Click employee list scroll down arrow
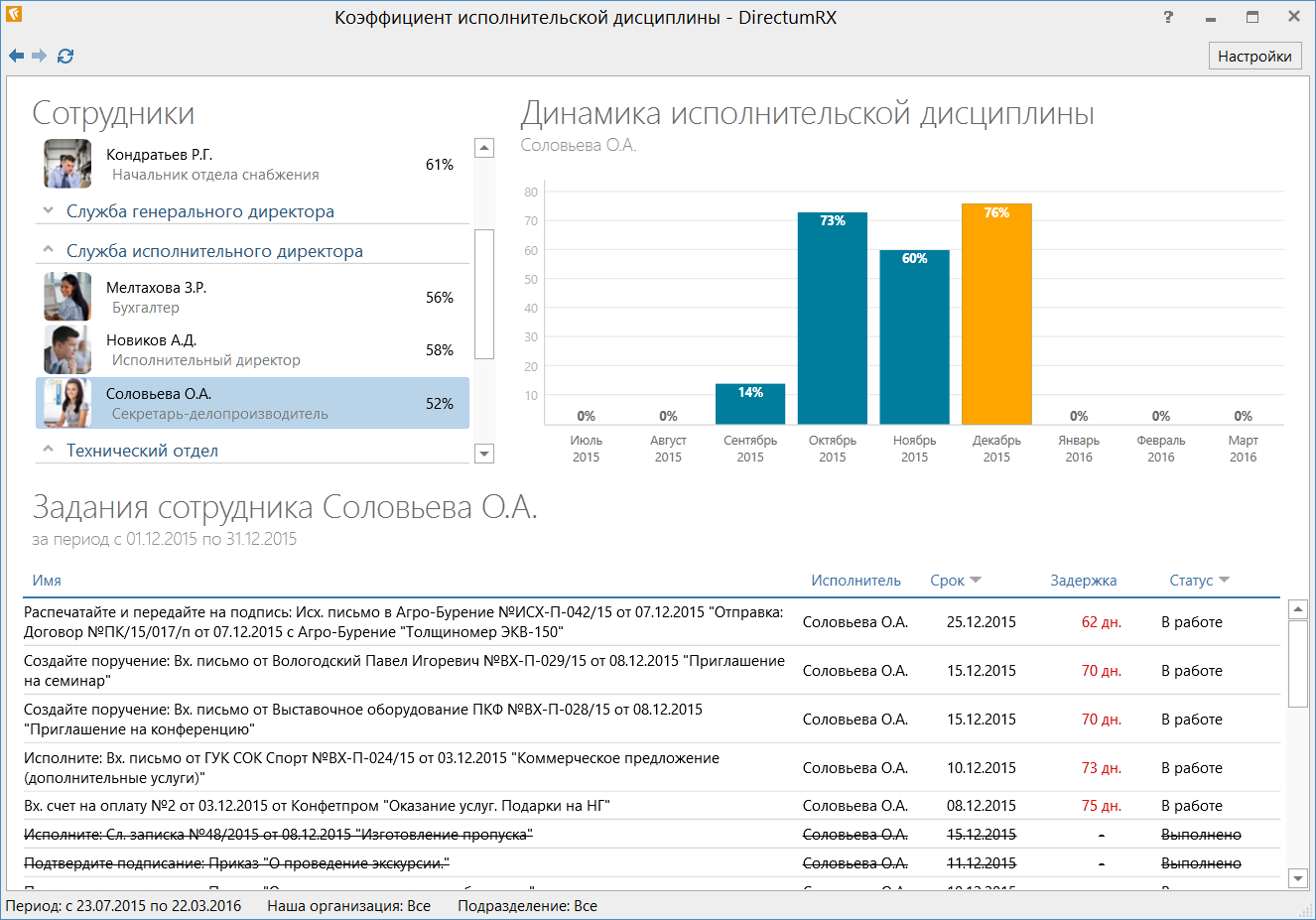Screen dimensions: 1316x920 [x=484, y=454]
